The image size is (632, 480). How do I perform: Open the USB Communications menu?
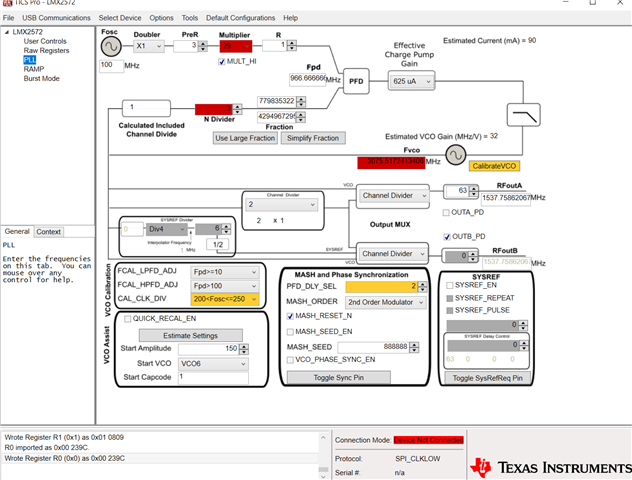tap(56, 18)
